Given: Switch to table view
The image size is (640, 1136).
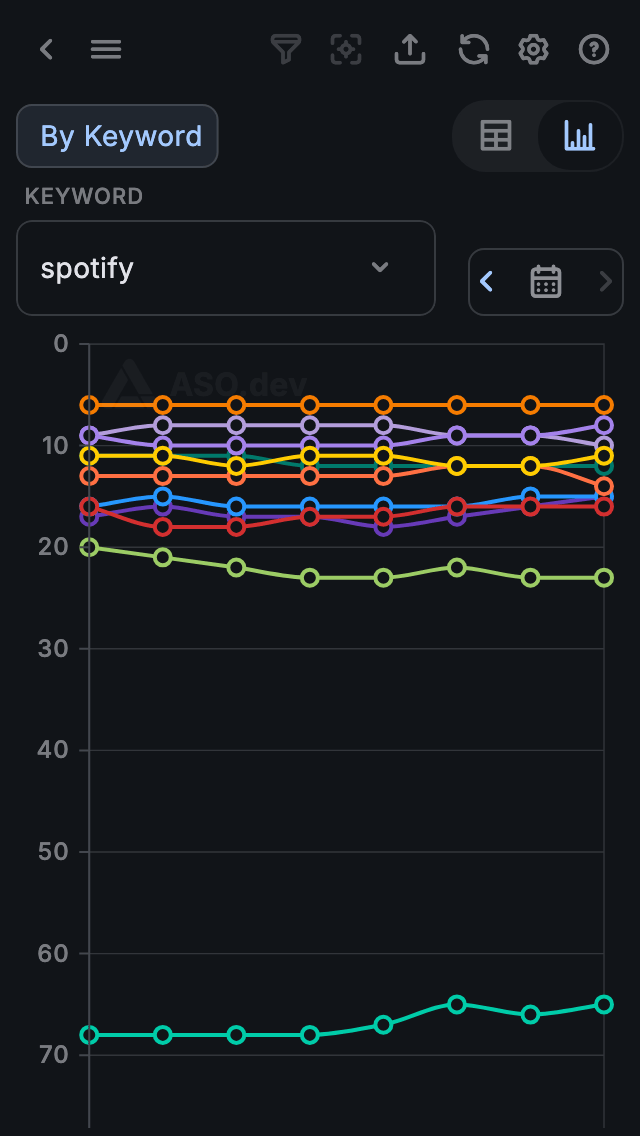Looking at the screenshot, I should tap(496, 135).
